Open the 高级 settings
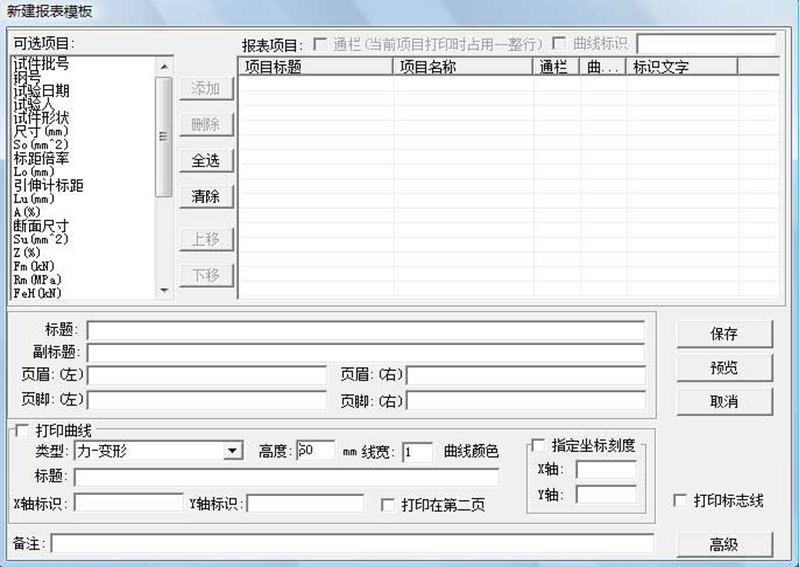The width and height of the screenshot is (800, 567). point(723,544)
